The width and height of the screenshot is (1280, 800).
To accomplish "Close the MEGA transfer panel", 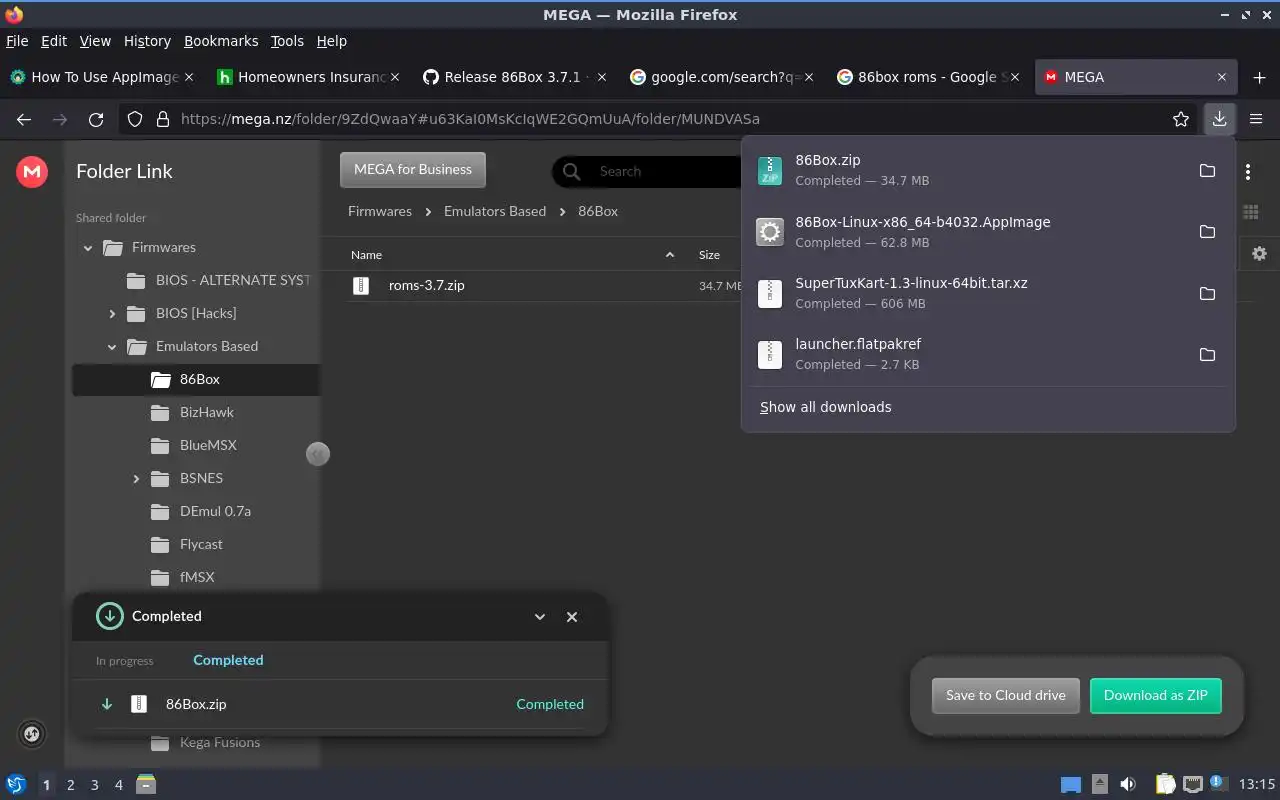I will (x=572, y=617).
